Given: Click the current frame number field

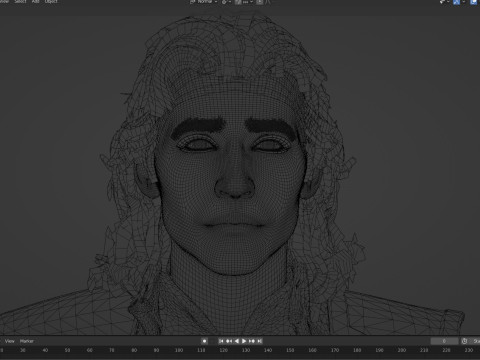Looking at the screenshot, I should click(444, 341).
